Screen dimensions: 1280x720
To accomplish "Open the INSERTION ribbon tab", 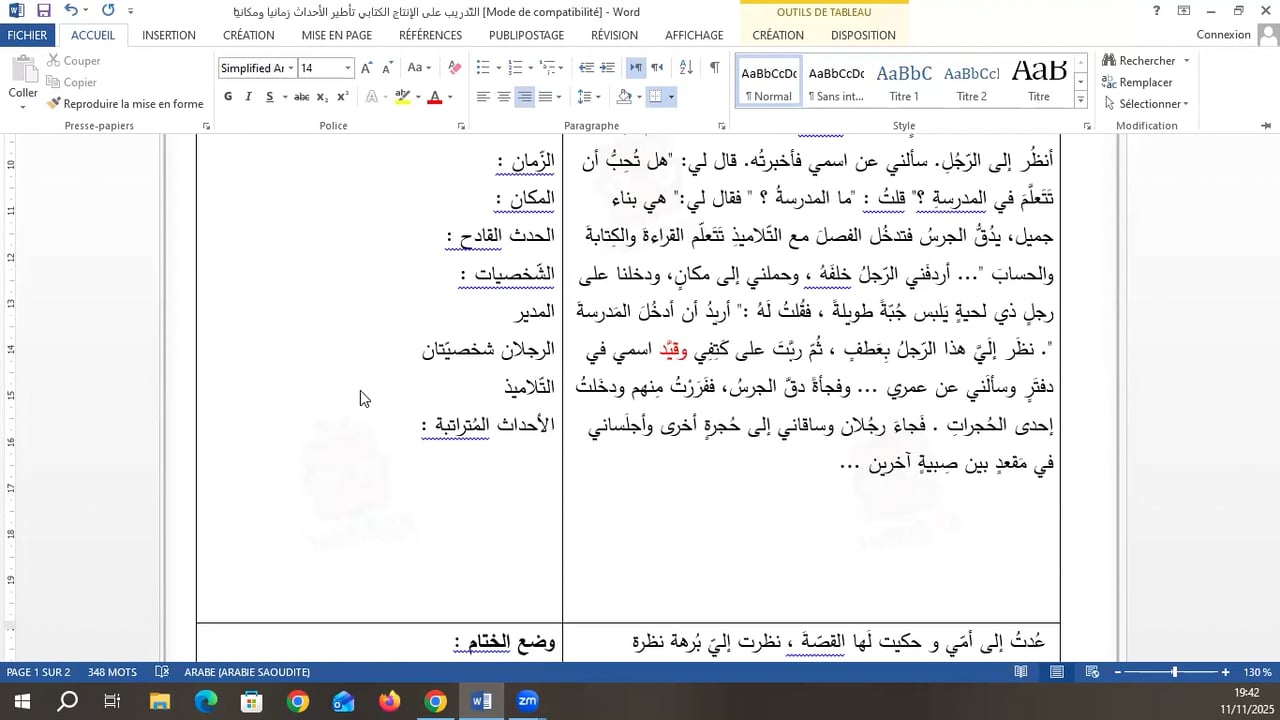I will pos(169,35).
